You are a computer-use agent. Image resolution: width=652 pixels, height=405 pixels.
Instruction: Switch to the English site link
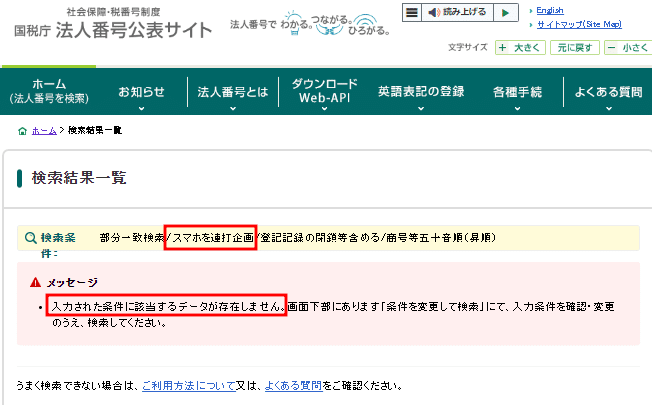coord(550,10)
